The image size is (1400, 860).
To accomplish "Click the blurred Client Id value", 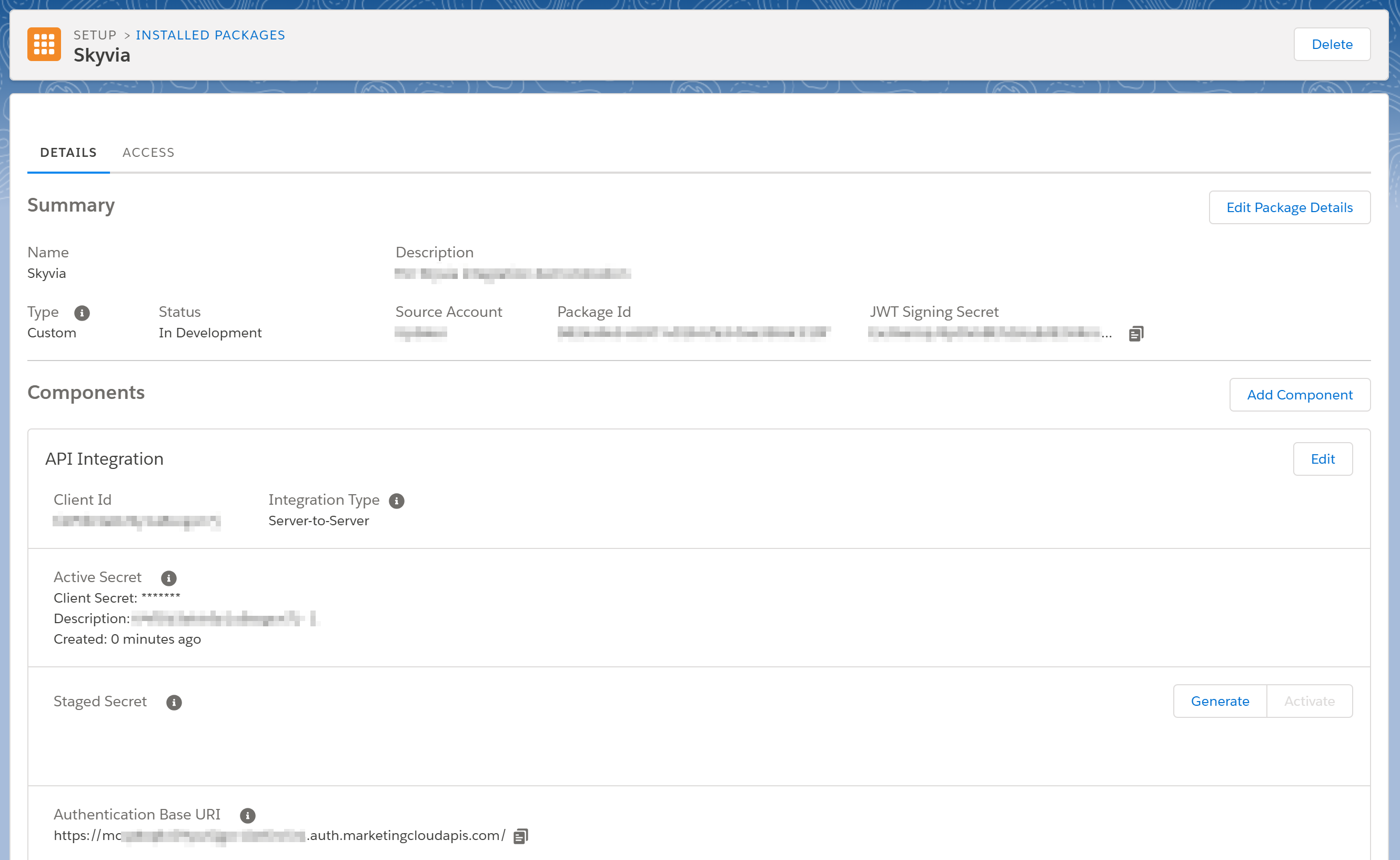I will (136, 521).
